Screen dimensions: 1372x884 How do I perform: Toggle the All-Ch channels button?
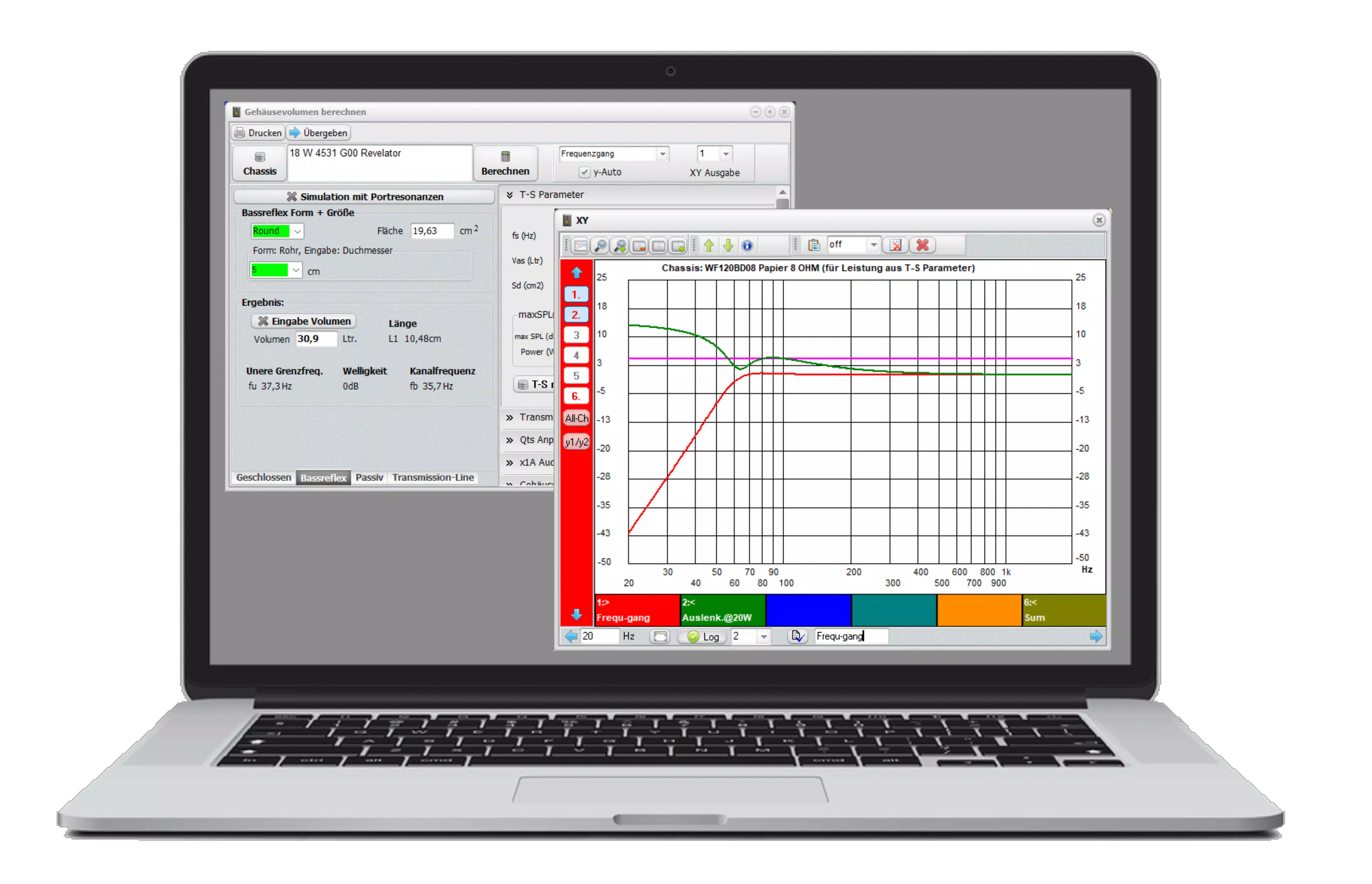[x=577, y=418]
